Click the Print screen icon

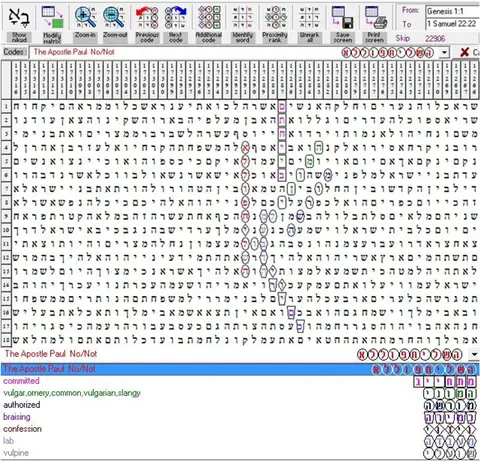point(375,17)
